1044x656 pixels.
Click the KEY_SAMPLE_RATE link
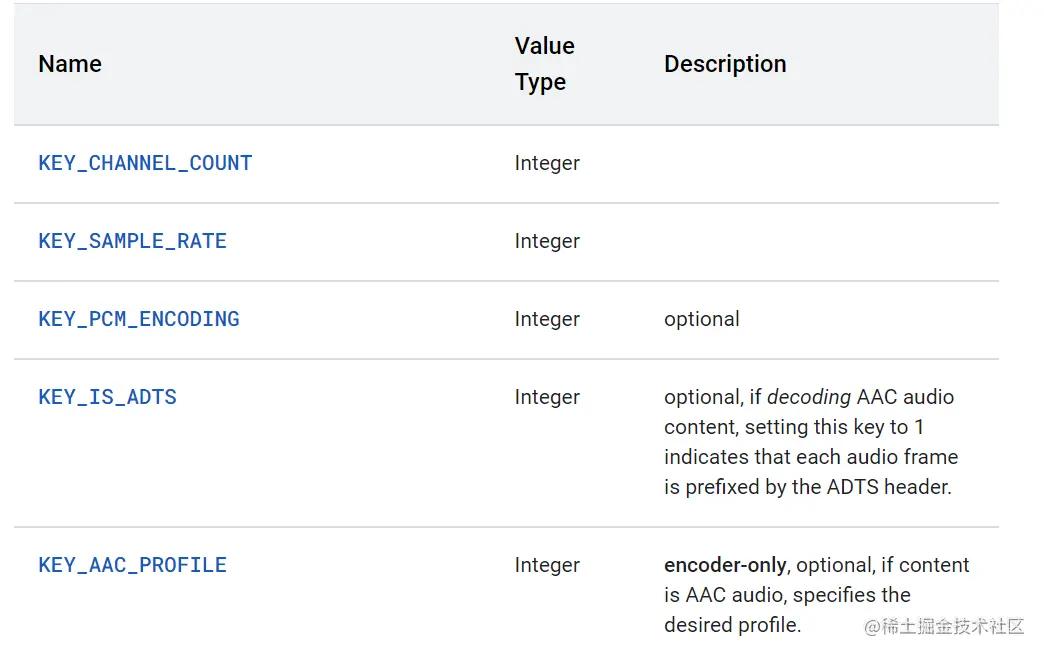point(132,241)
